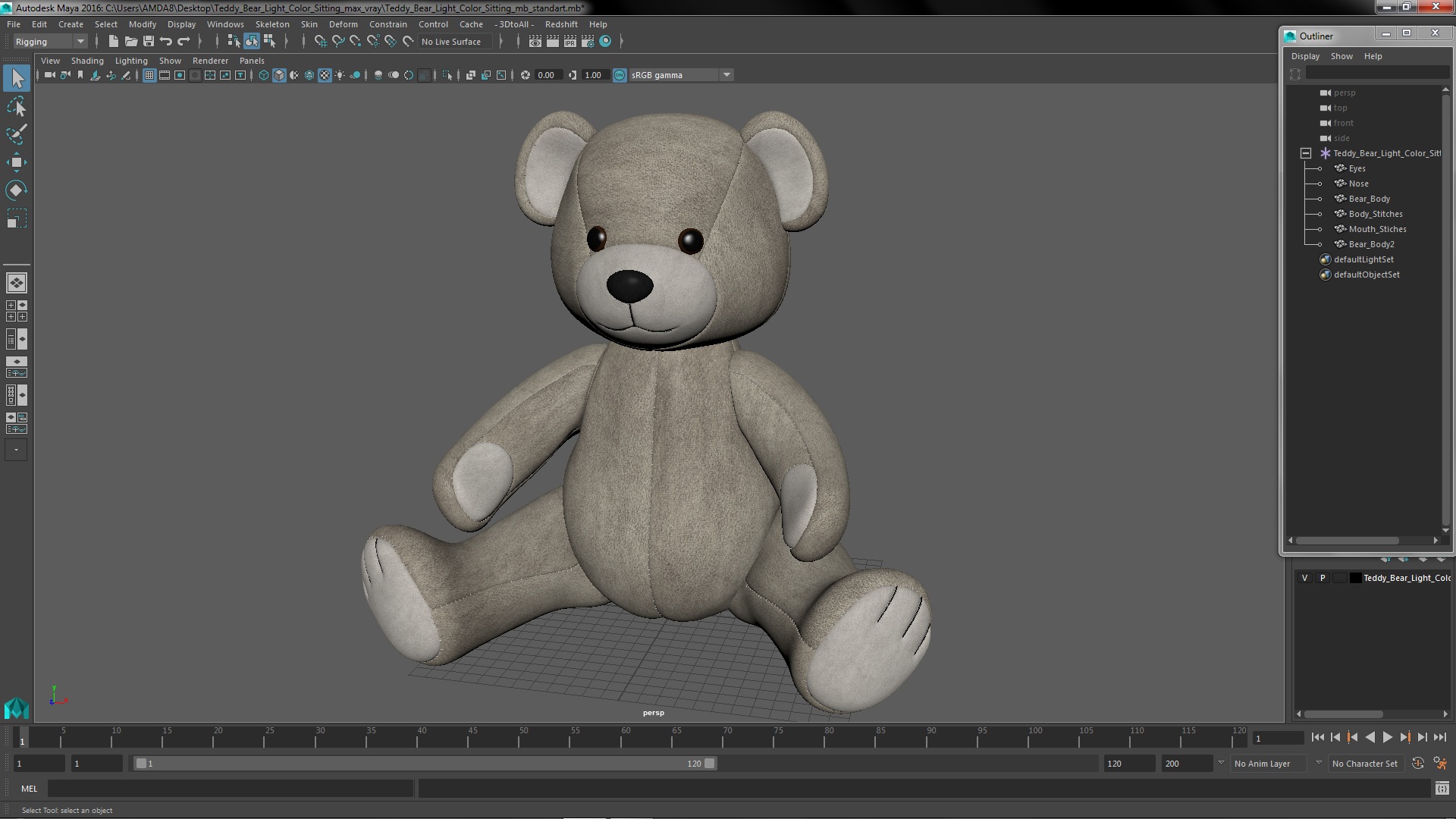This screenshot has height=819, width=1456.
Task: Click the Undo arrow icon
Action: [x=166, y=42]
